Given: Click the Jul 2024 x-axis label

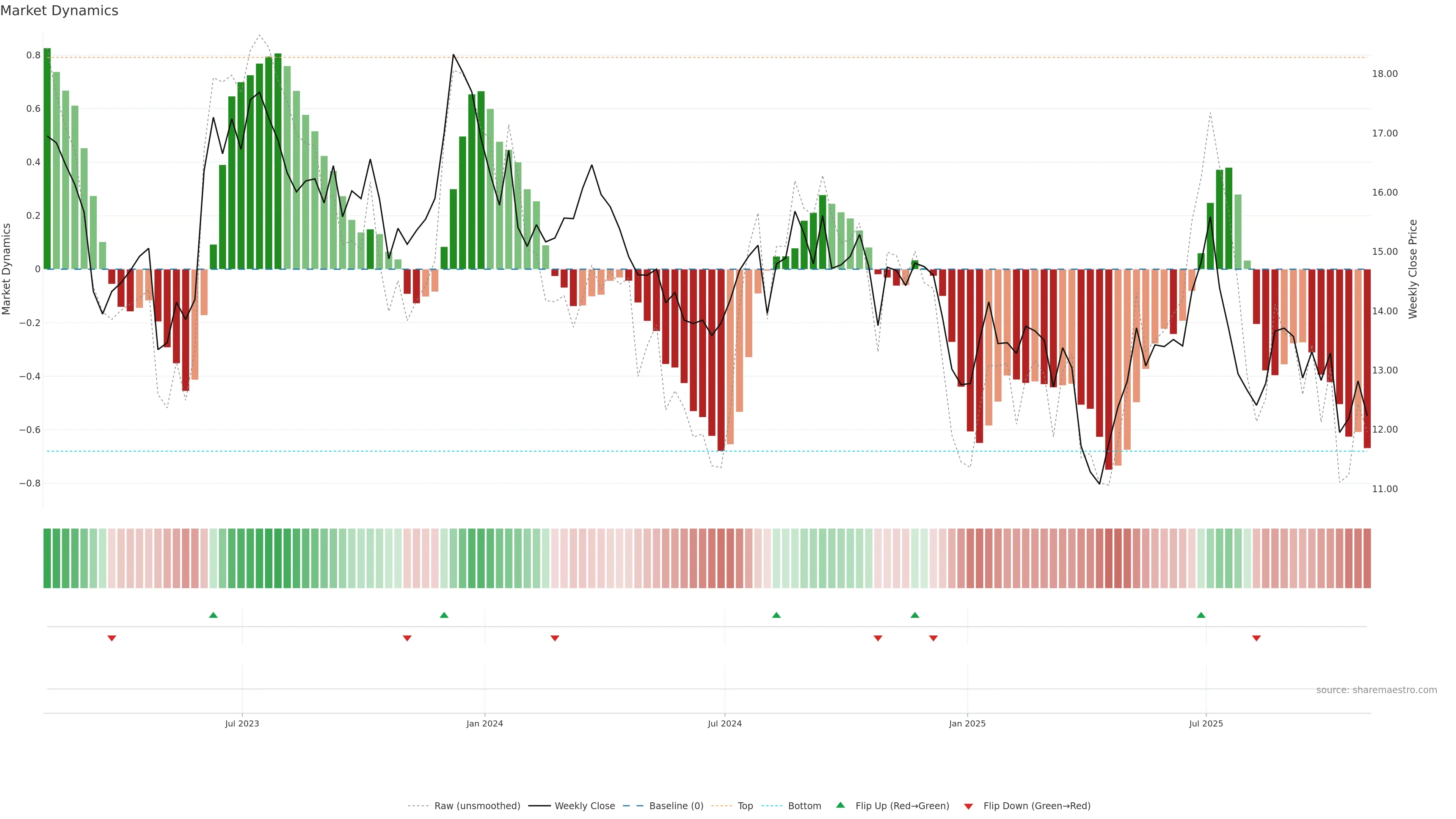Looking at the screenshot, I should (725, 723).
